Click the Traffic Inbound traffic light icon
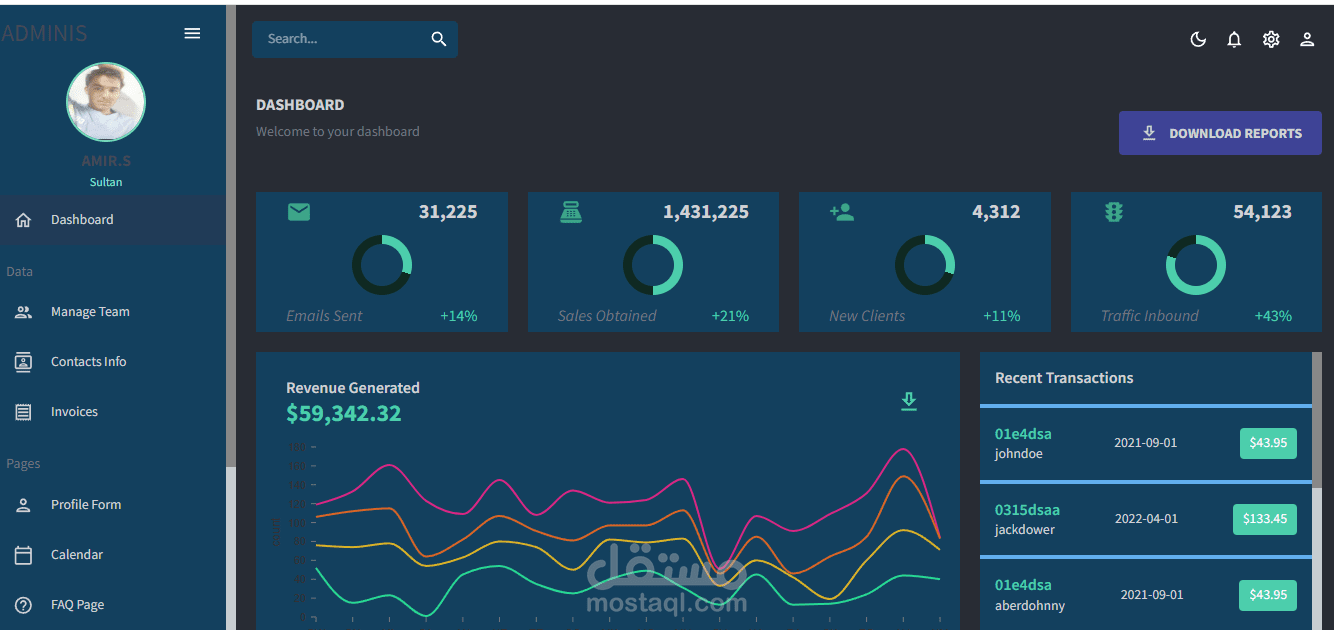The image size is (1334, 630). click(1113, 211)
